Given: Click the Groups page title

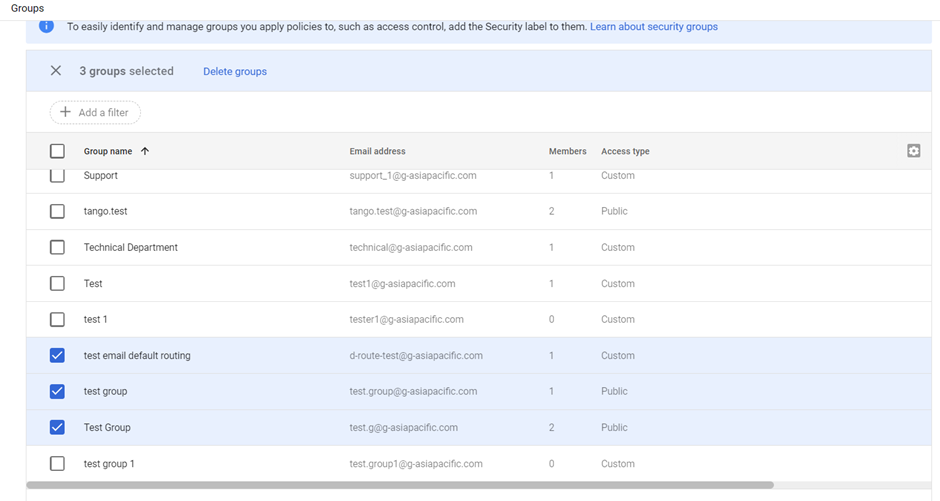Looking at the screenshot, I should pyautogui.click(x=28, y=8).
